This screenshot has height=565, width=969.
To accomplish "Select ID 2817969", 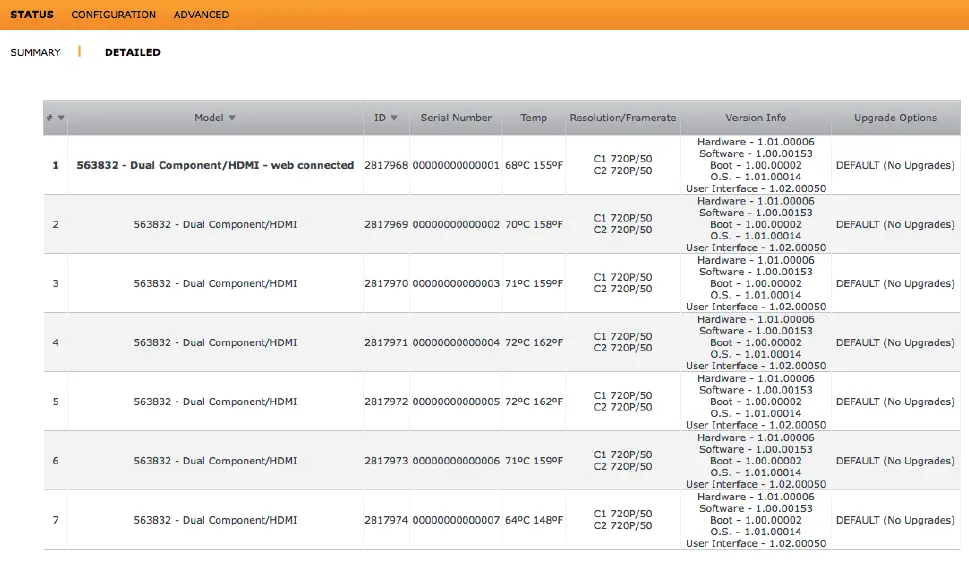I will point(386,224).
